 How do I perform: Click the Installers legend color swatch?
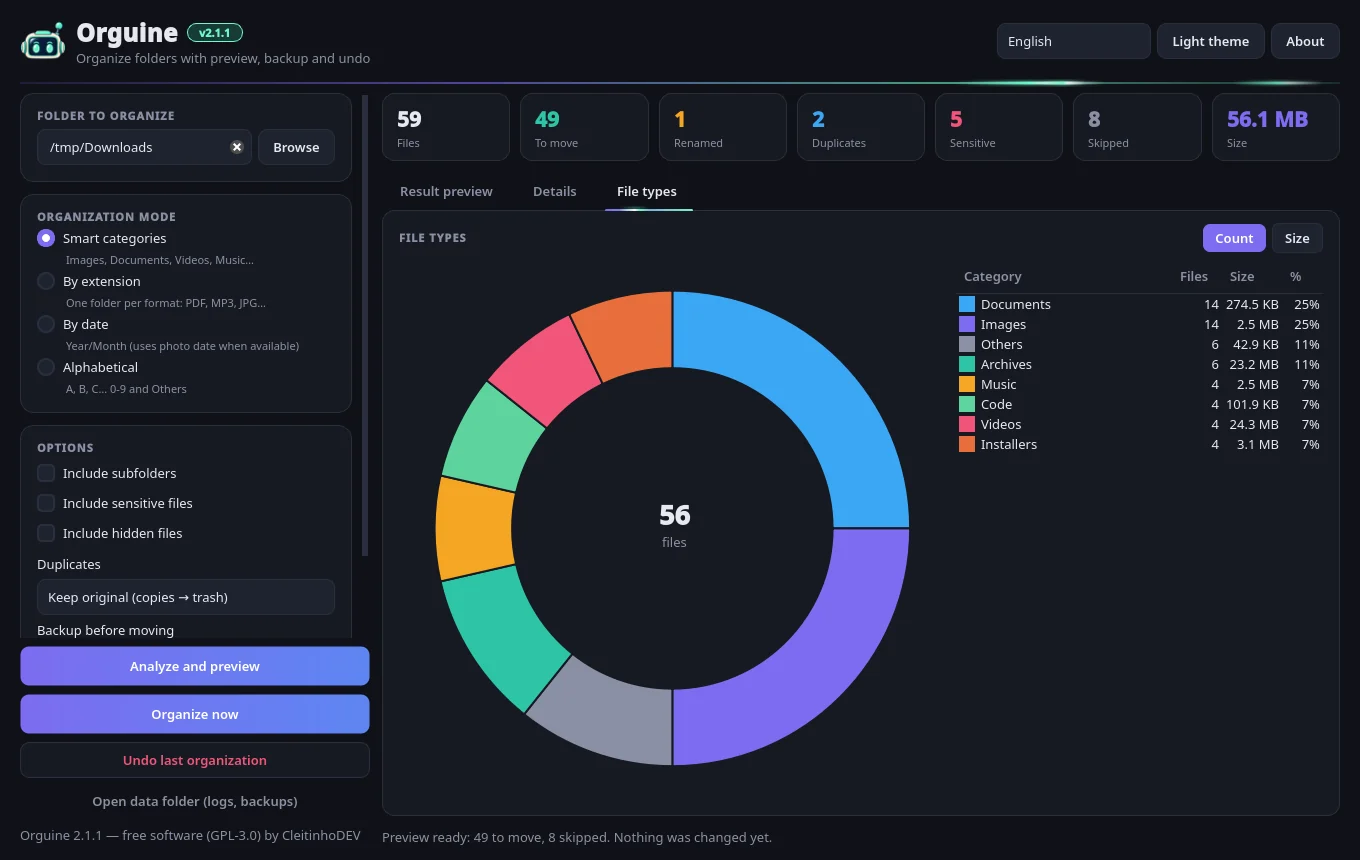click(x=967, y=444)
